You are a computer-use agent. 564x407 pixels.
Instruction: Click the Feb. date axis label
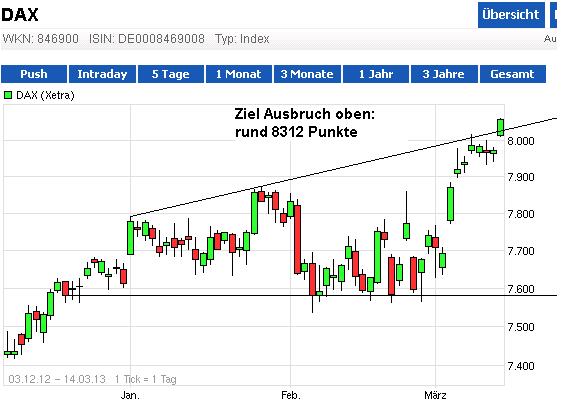coord(291,395)
